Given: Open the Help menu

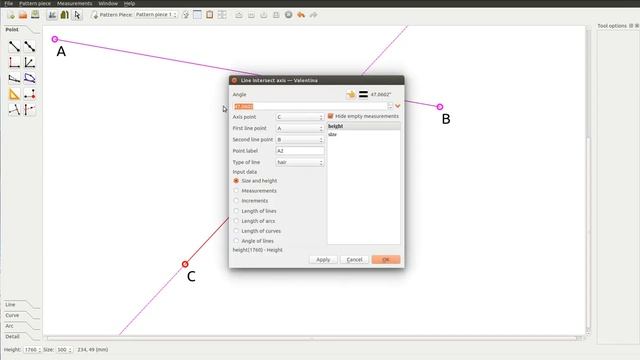Looking at the screenshot, I should click(129, 3).
